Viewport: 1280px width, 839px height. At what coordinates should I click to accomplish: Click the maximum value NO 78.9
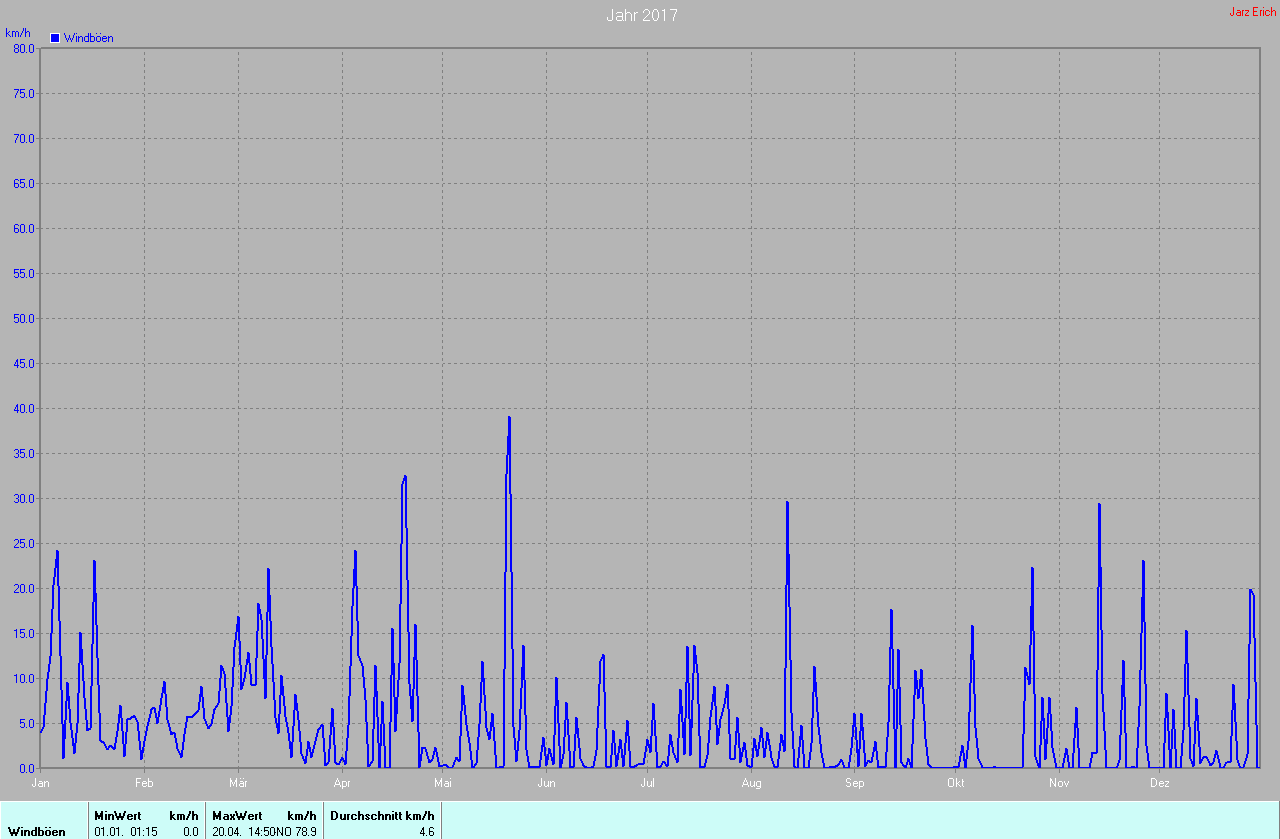(x=297, y=832)
